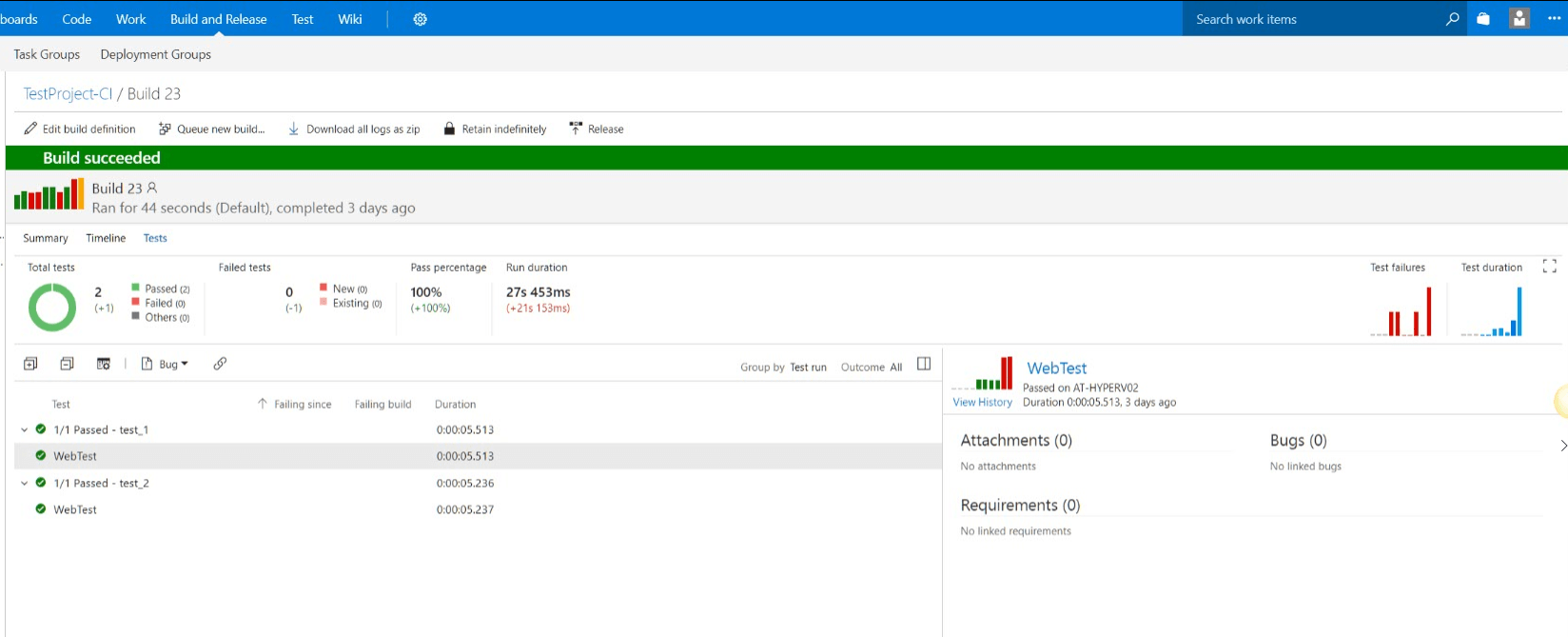Click the expand all tests icon

(30, 364)
